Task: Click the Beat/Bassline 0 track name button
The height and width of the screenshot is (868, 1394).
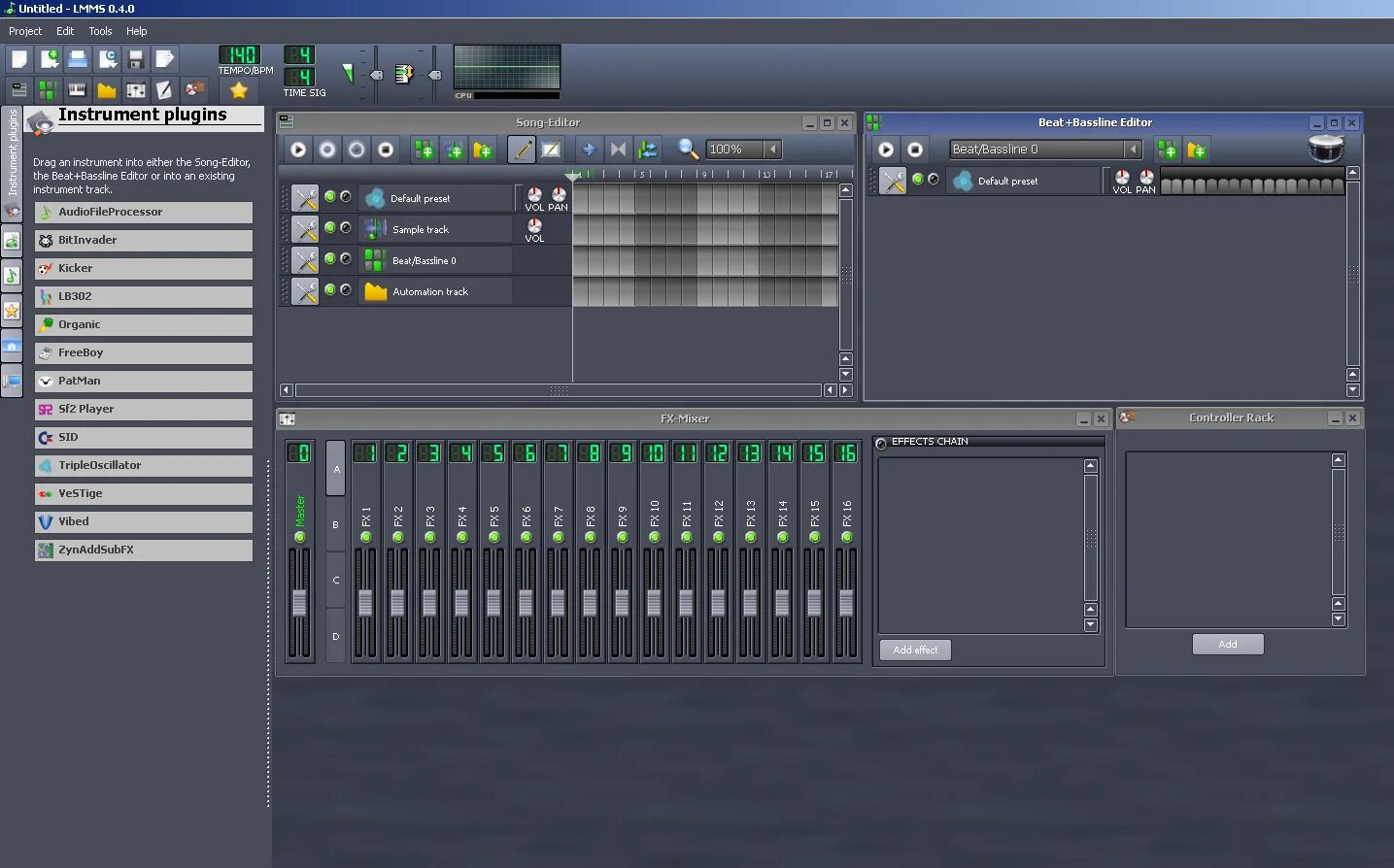Action: pyautogui.click(x=435, y=260)
